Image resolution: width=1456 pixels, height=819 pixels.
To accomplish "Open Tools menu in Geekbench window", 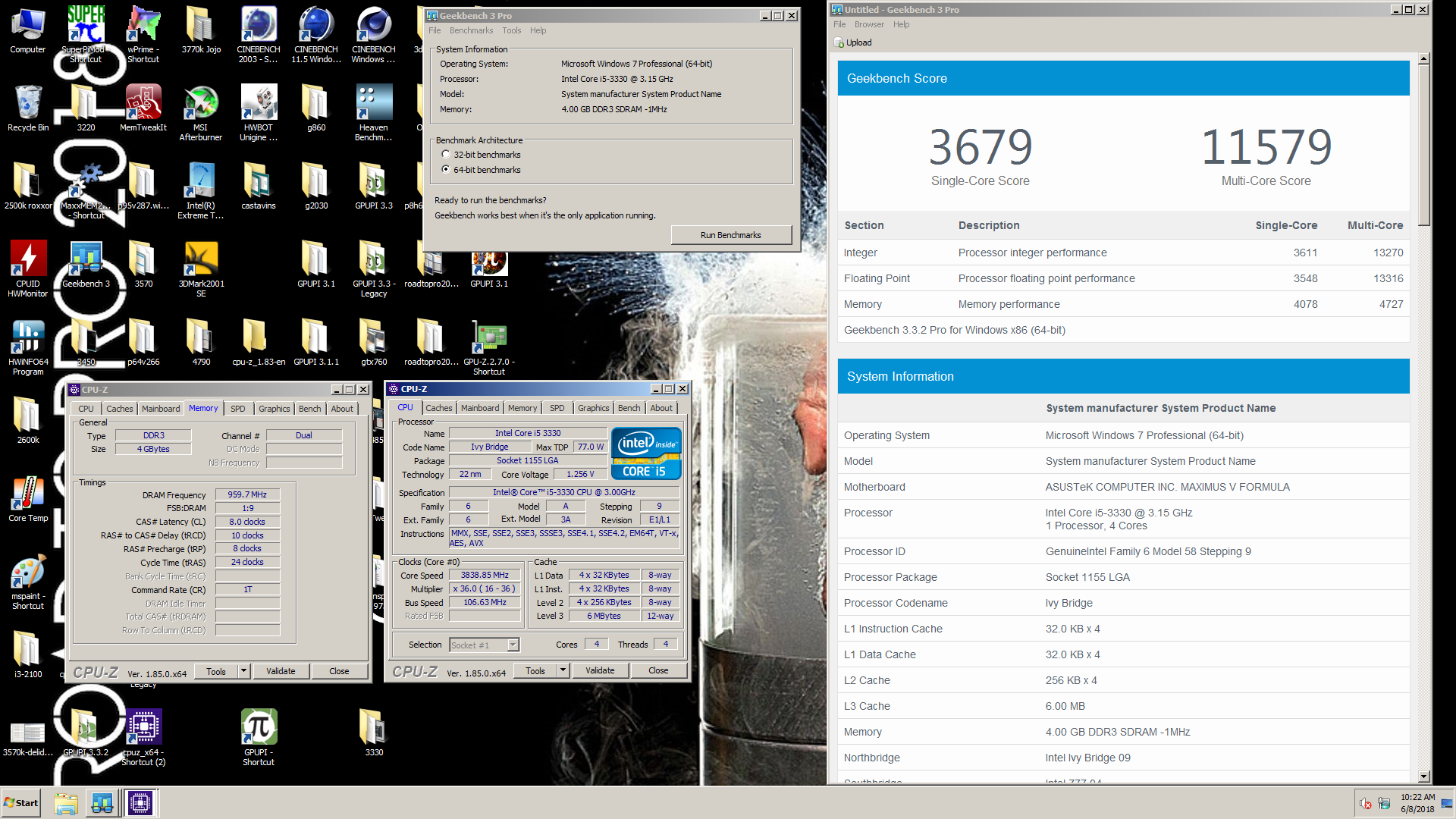I will point(512,30).
